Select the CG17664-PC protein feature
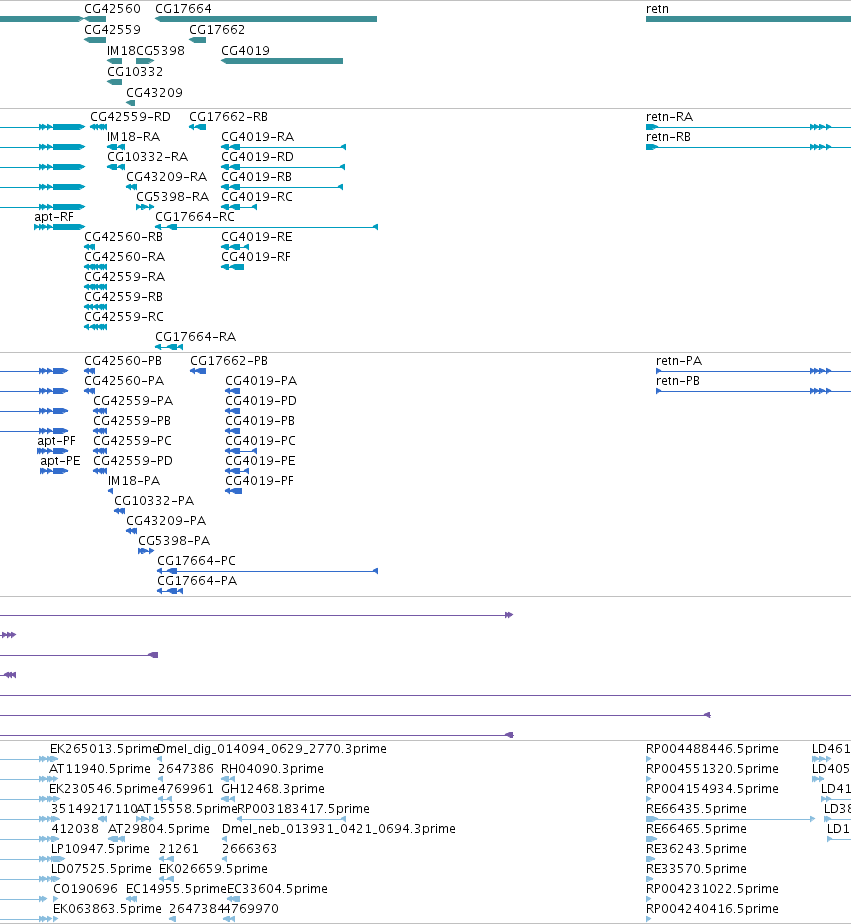Viewport: 851px width, 924px height. tap(268, 571)
